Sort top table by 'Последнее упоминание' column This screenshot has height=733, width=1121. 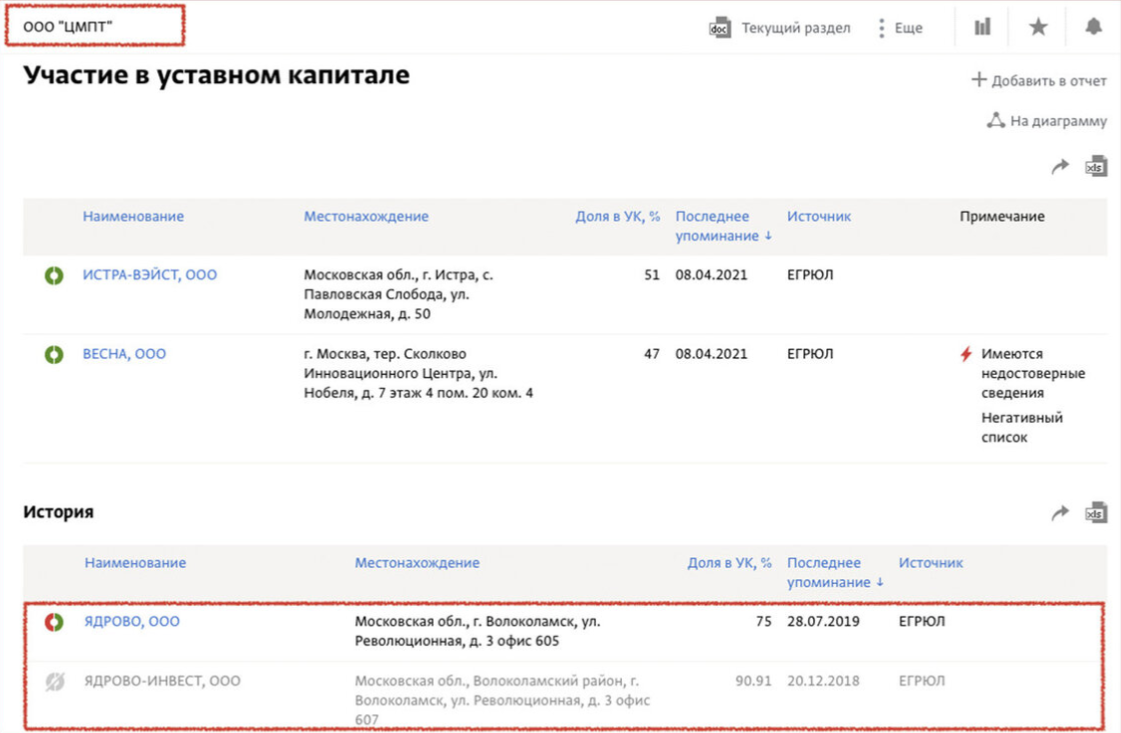point(723,226)
